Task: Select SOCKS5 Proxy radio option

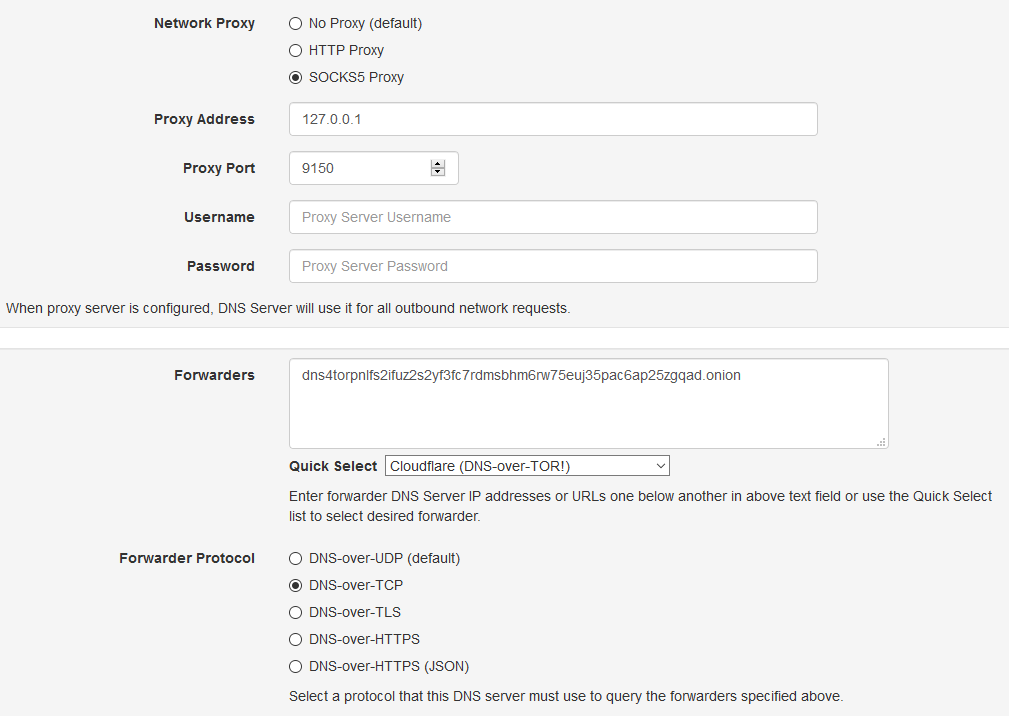Action: click(295, 78)
